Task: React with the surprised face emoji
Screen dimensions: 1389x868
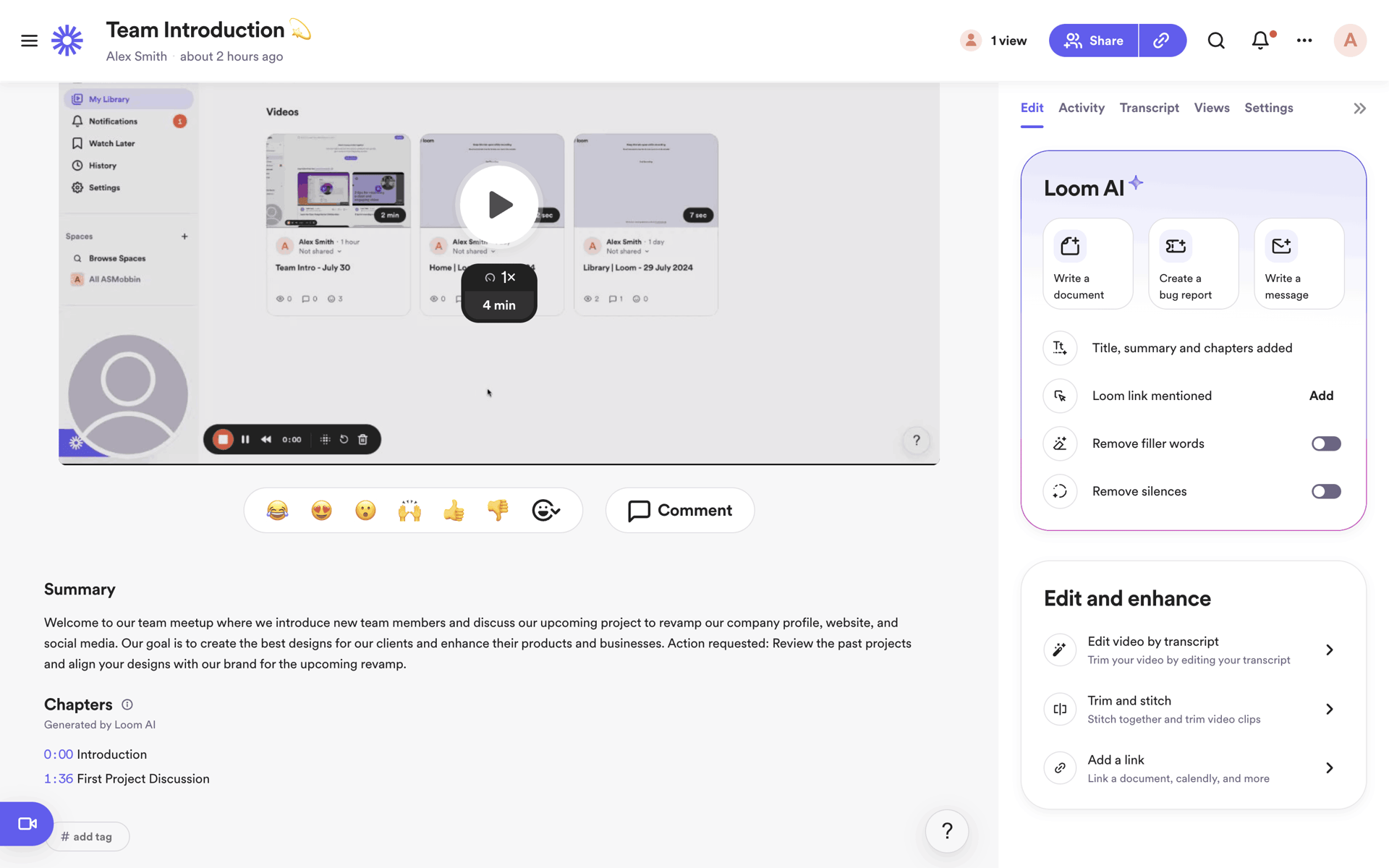Action: [365, 511]
